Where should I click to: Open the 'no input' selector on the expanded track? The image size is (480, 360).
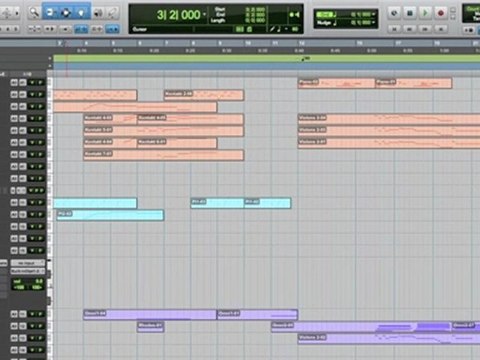(27, 263)
